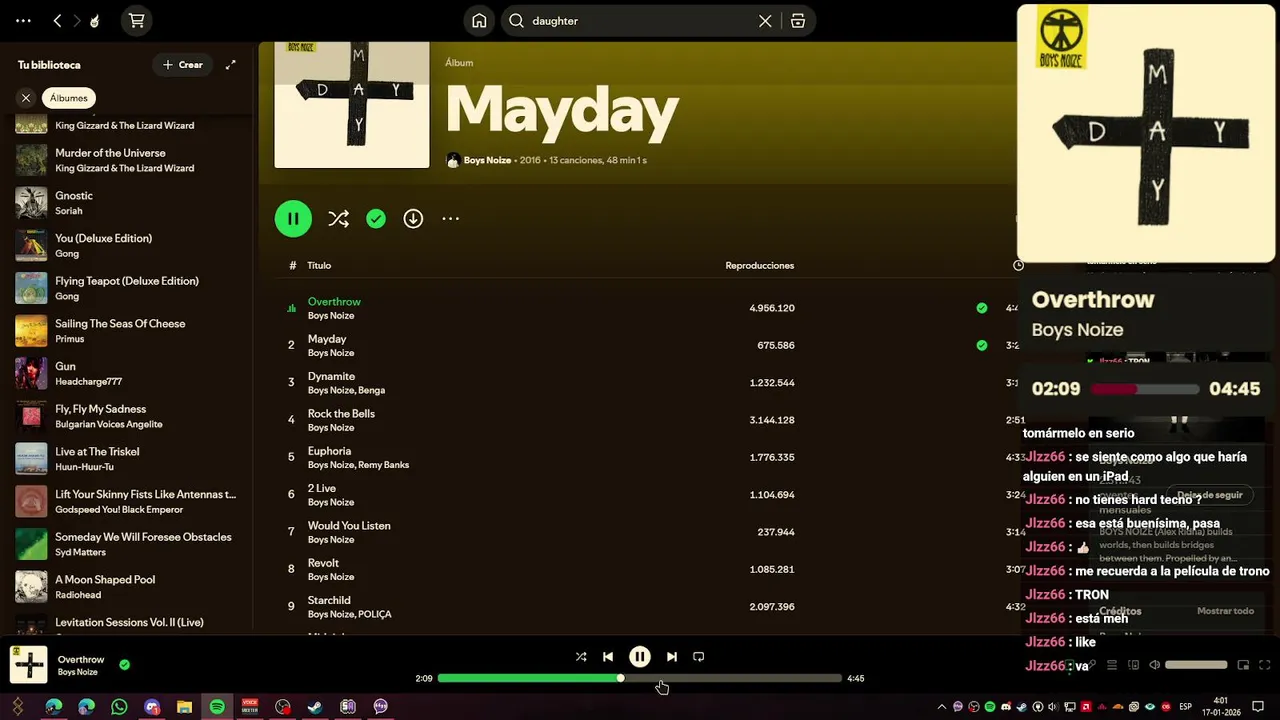
Task: Select the track Starchild
Action: coord(329,601)
